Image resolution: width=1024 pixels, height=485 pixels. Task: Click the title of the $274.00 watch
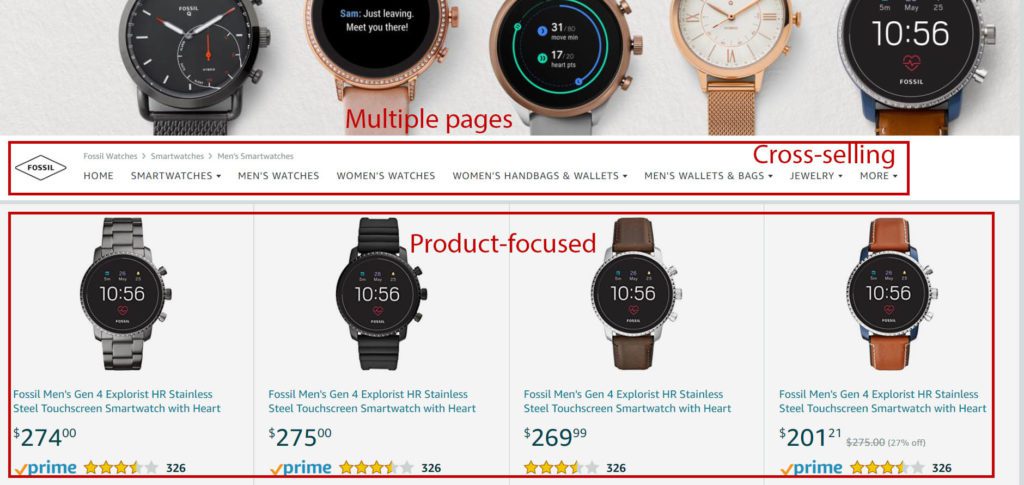(117, 401)
